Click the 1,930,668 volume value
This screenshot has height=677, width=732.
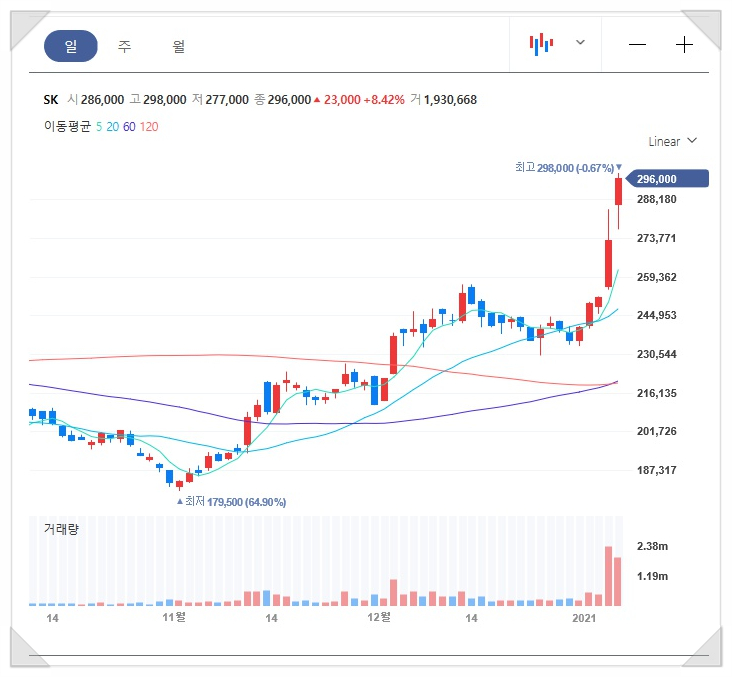tap(450, 100)
